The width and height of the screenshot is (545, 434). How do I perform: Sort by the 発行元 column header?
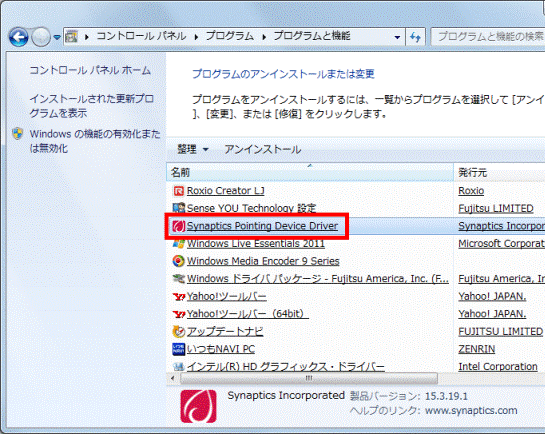tap(499, 172)
